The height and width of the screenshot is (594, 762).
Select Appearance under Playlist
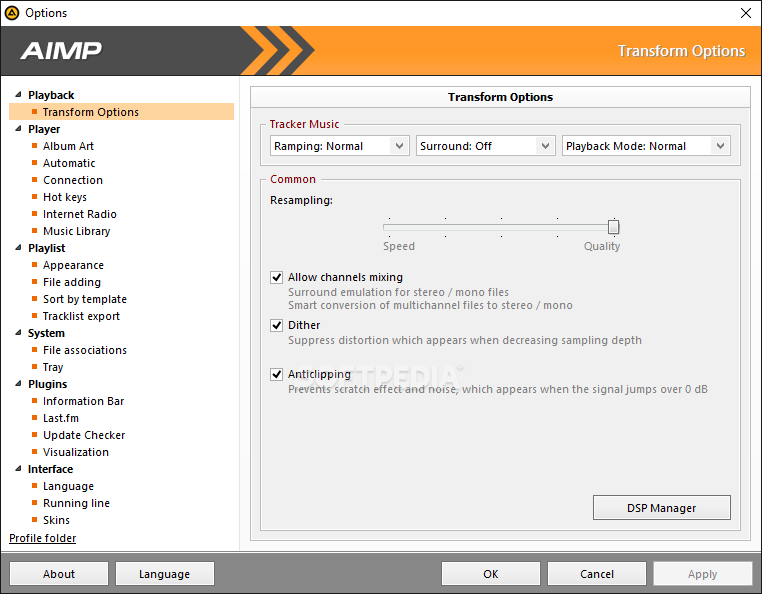(x=73, y=265)
